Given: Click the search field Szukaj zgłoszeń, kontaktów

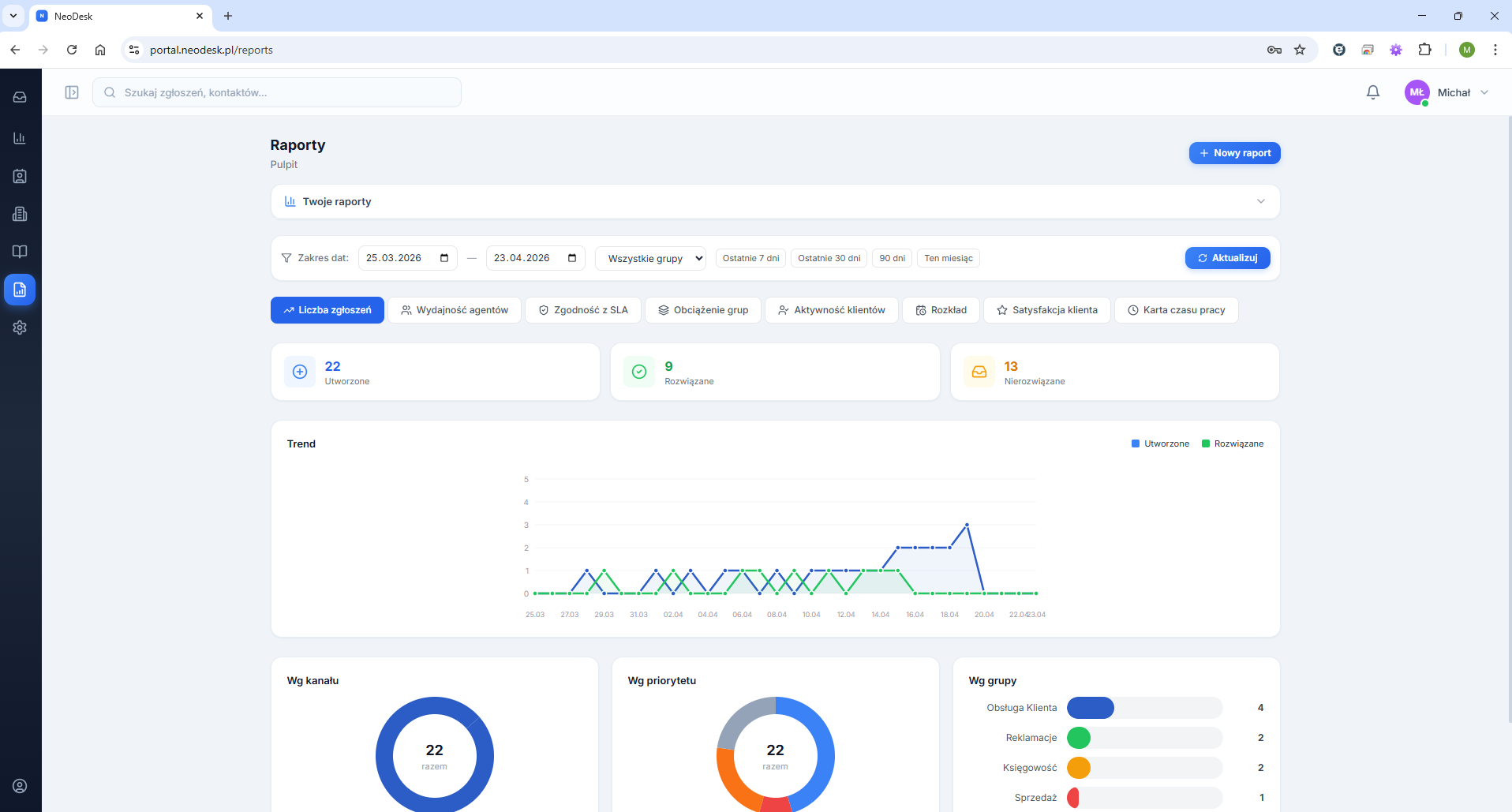Looking at the screenshot, I should coord(277,92).
